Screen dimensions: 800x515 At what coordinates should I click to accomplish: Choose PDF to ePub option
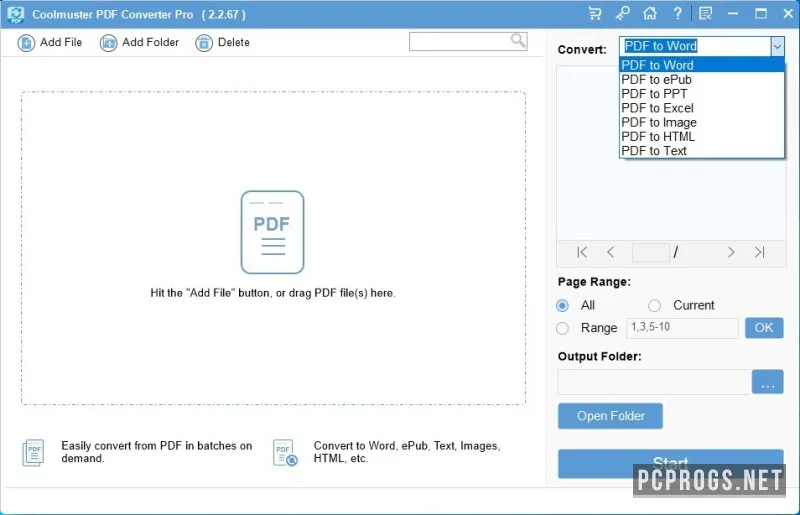(702, 79)
